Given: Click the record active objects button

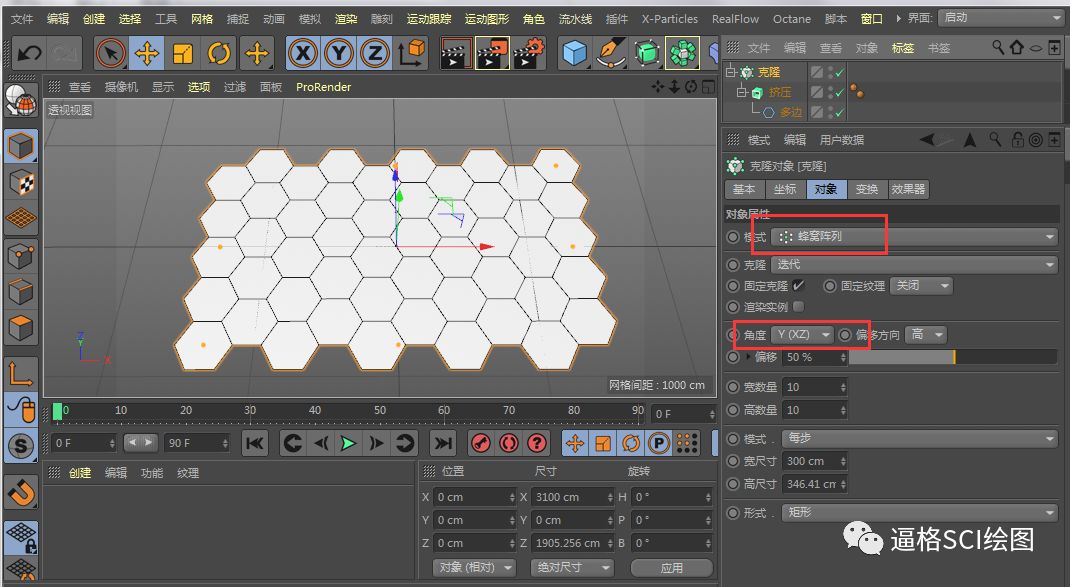Looking at the screenshot, I should coord(481,443).
